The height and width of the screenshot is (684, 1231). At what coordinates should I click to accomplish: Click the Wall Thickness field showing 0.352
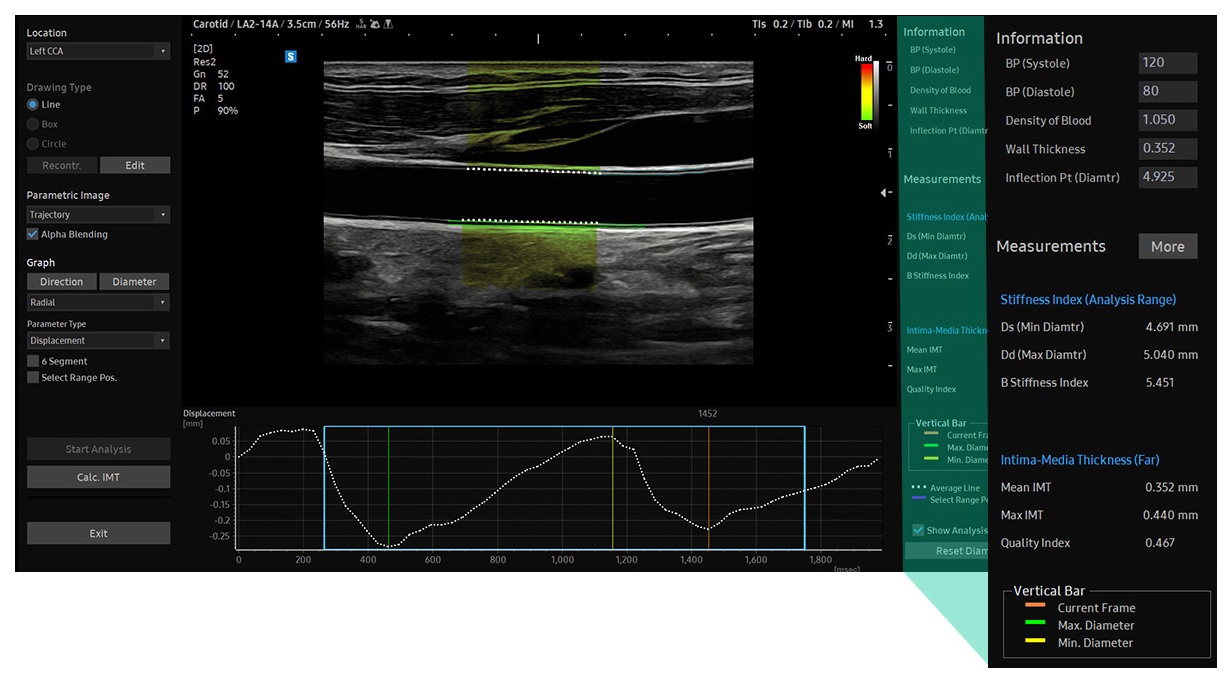click(1167, 148)
